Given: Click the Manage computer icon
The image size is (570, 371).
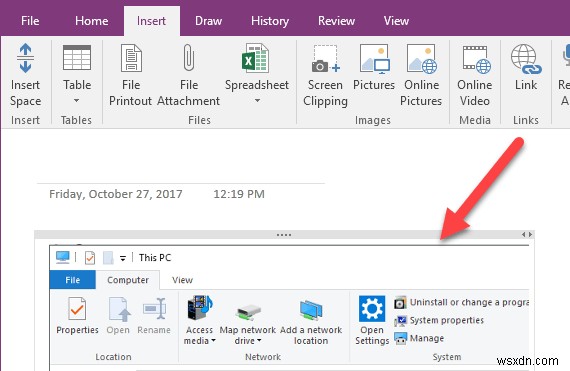Looking at the screenshot, I should click(x=400, y=339).
